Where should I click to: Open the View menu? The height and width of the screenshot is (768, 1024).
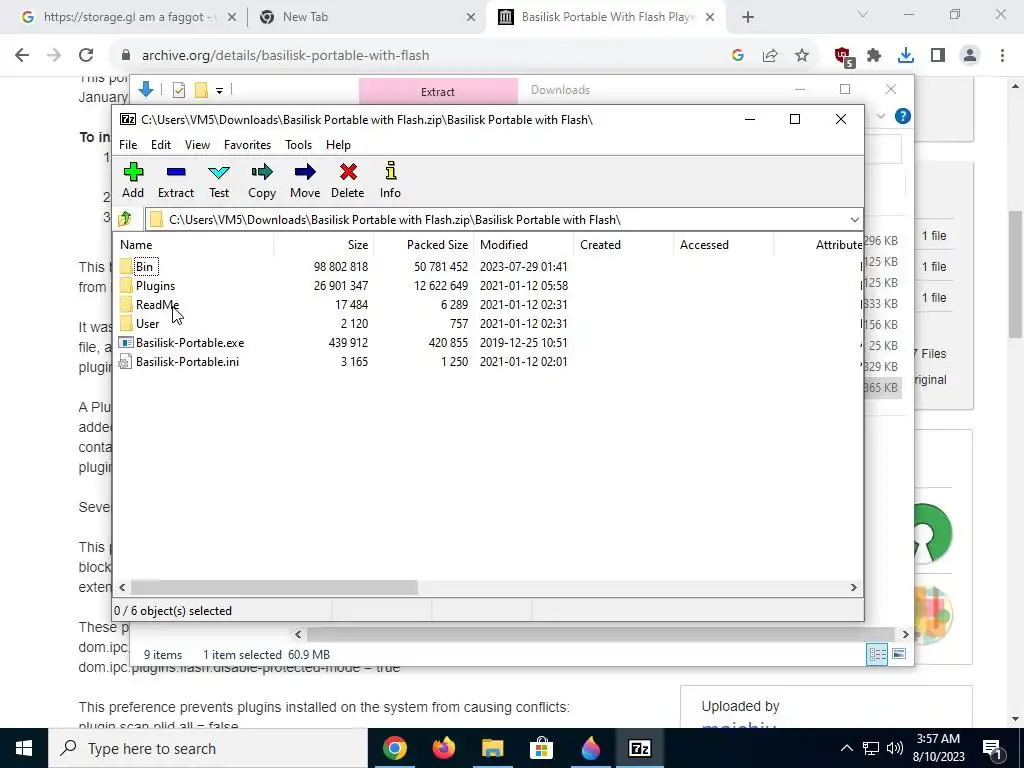tap(197, 145)
